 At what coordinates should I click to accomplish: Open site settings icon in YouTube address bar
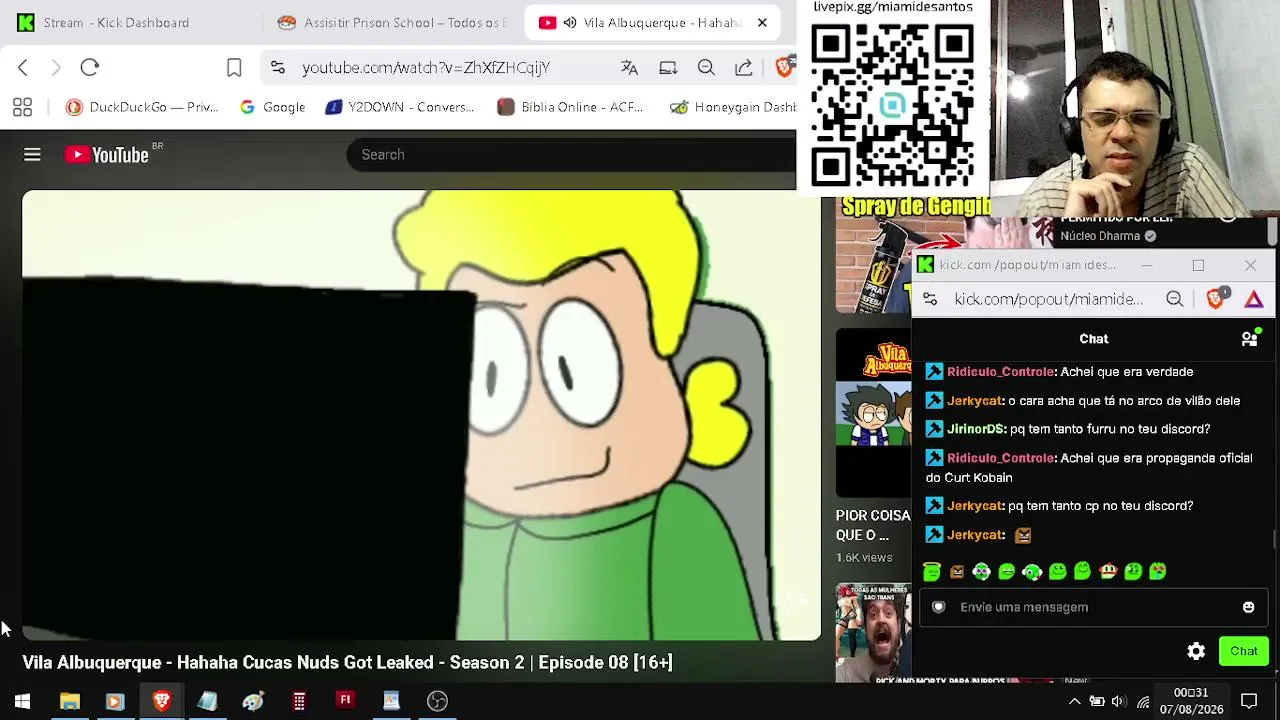[x=278, y=67]
